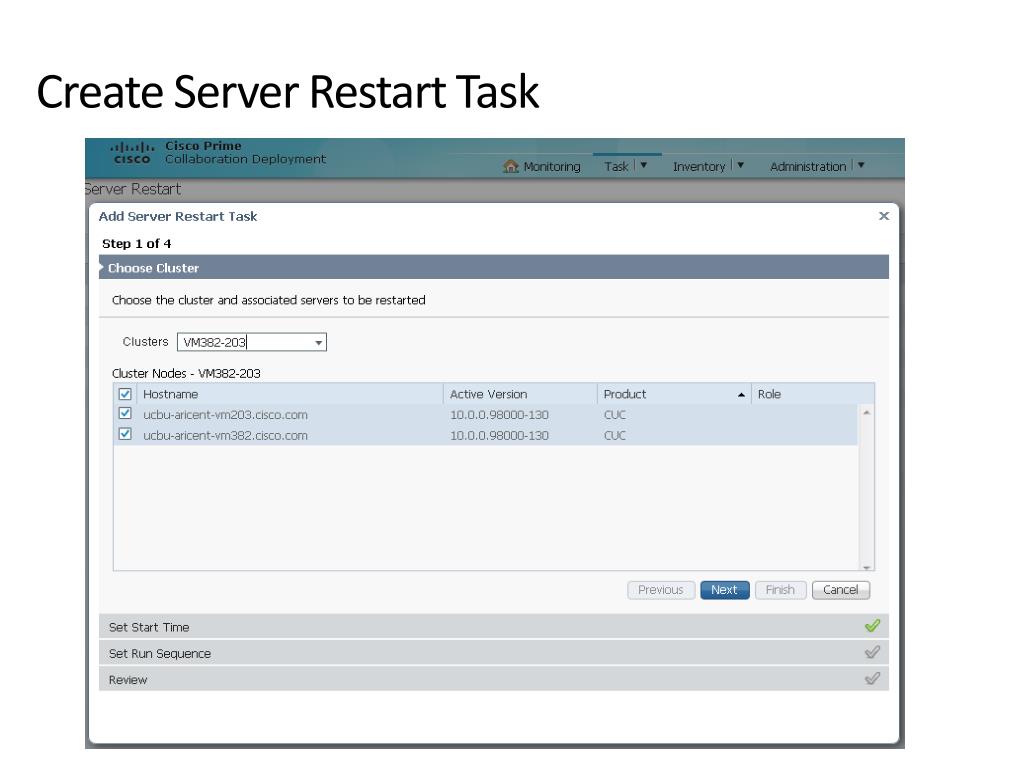Click version 10.0.0.98000-130 in vm382 row
The image size is (1024, 768).
pyautogui.click(x=499, y=436)
